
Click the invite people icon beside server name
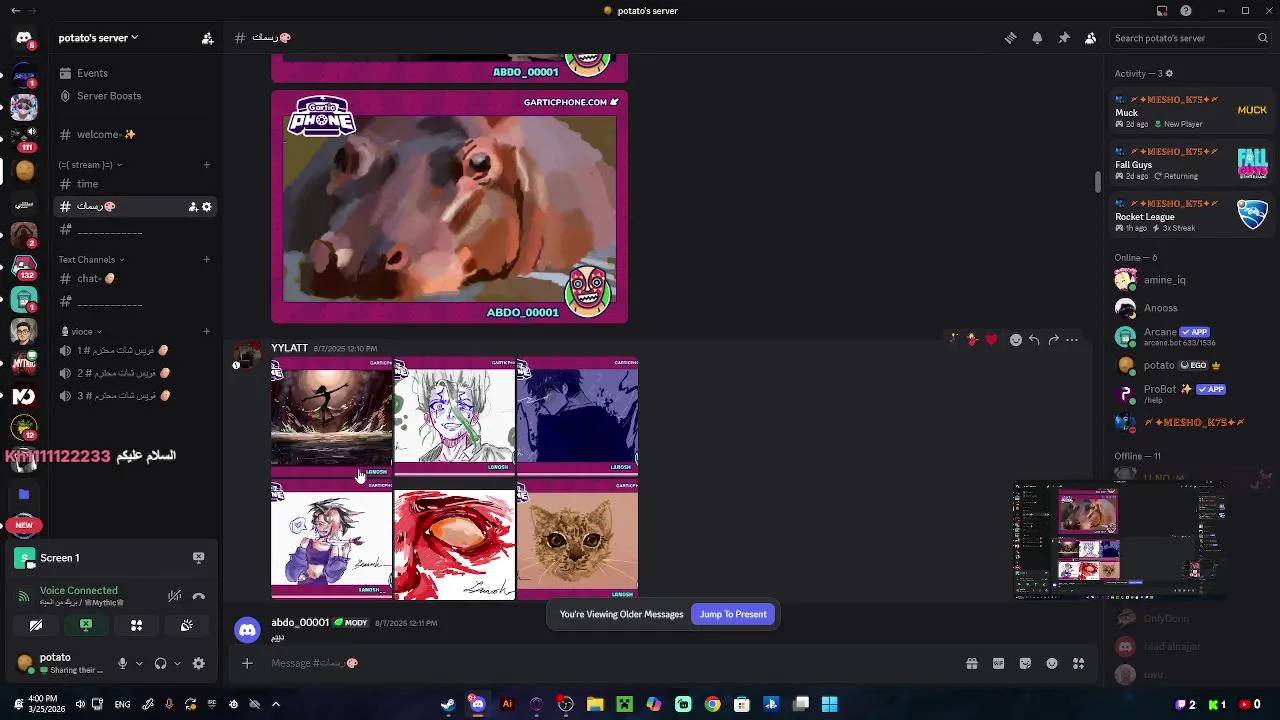[x=207, y=38]
